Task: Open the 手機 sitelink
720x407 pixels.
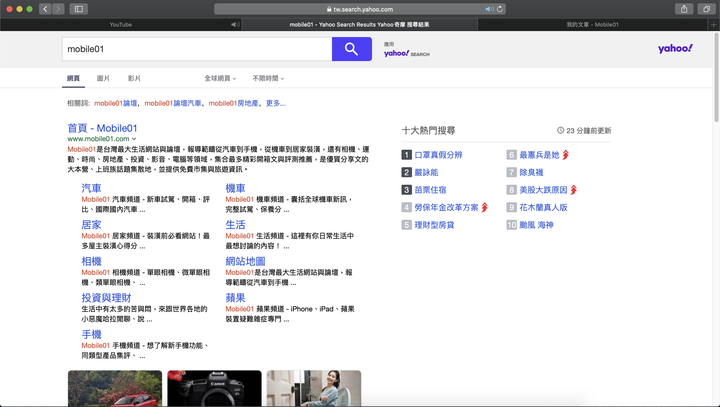Action: click(91, 334)
